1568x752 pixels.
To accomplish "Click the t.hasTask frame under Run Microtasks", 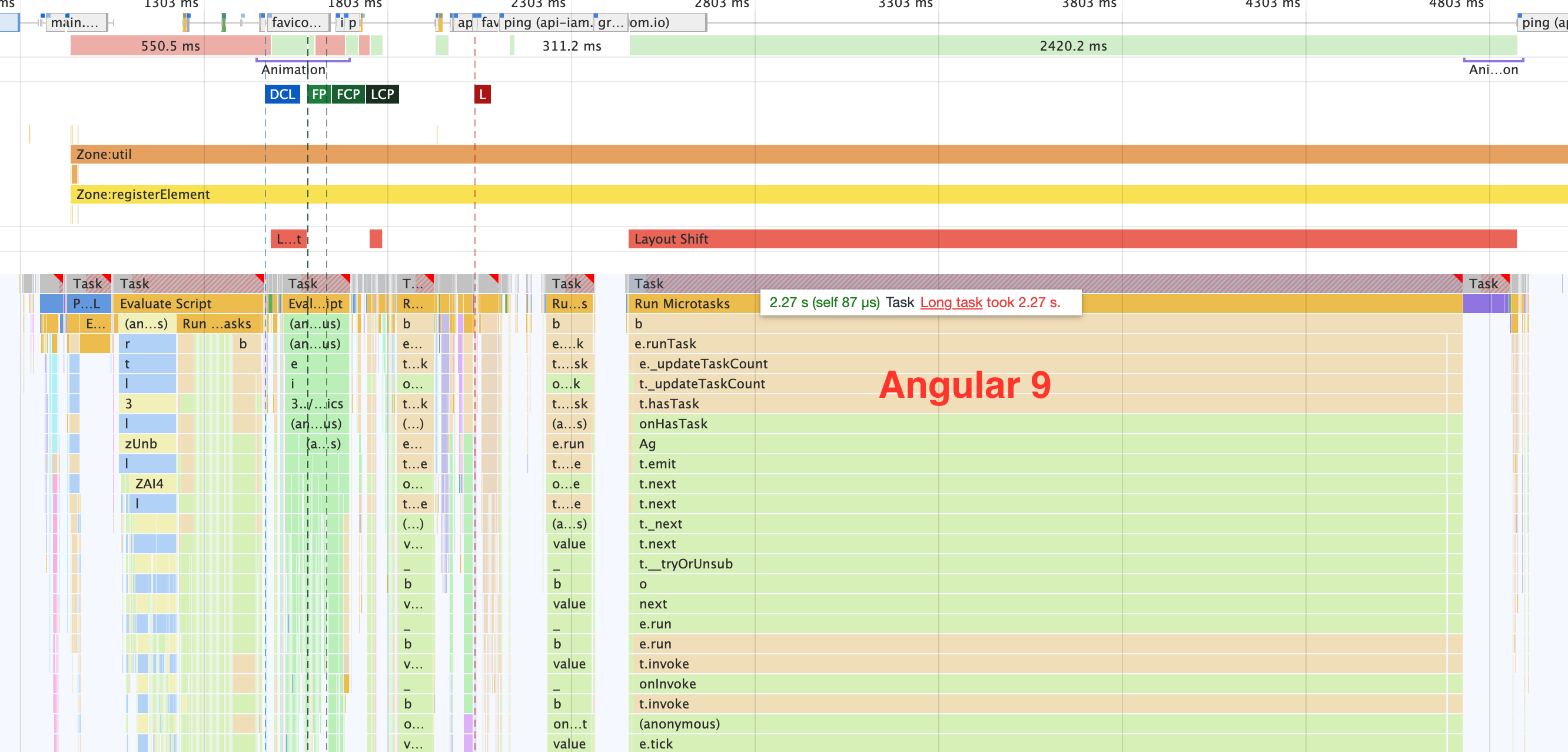I will tap(669, 404).
